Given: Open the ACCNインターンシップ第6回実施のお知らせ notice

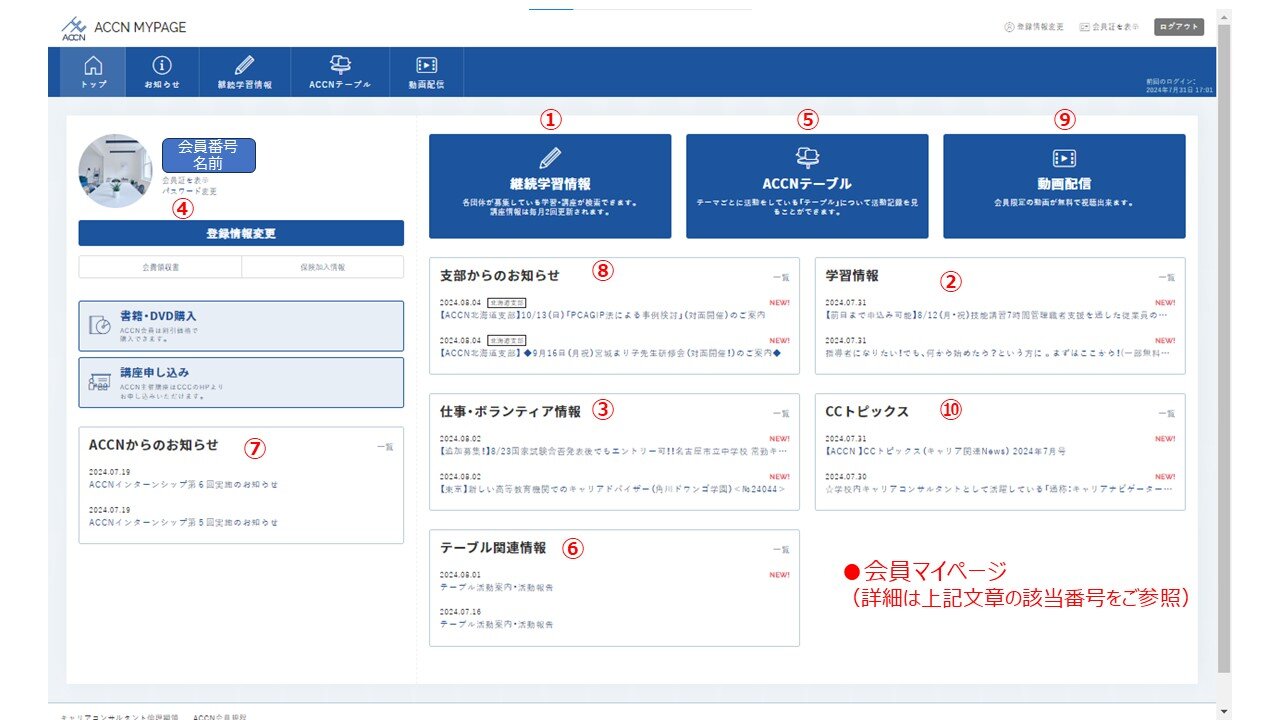Looking at the screenshot, I should pos(184,484).
